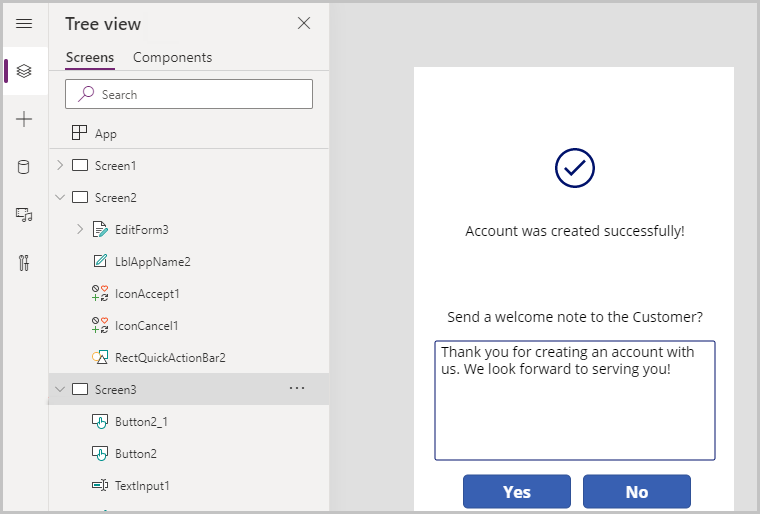760x514 pixels.
Task: Click the App grid icon
Action: [79, 132]
